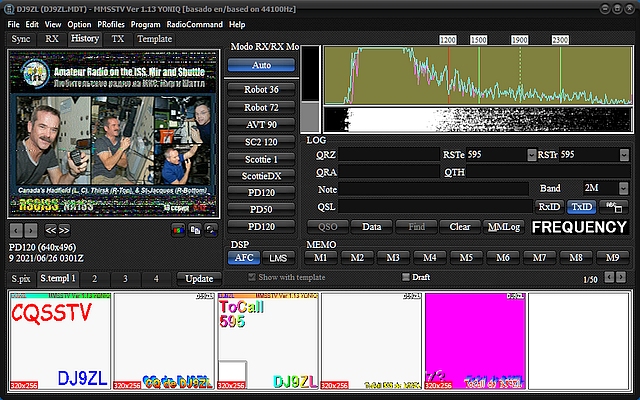Click the Data log button

[371, 227]
